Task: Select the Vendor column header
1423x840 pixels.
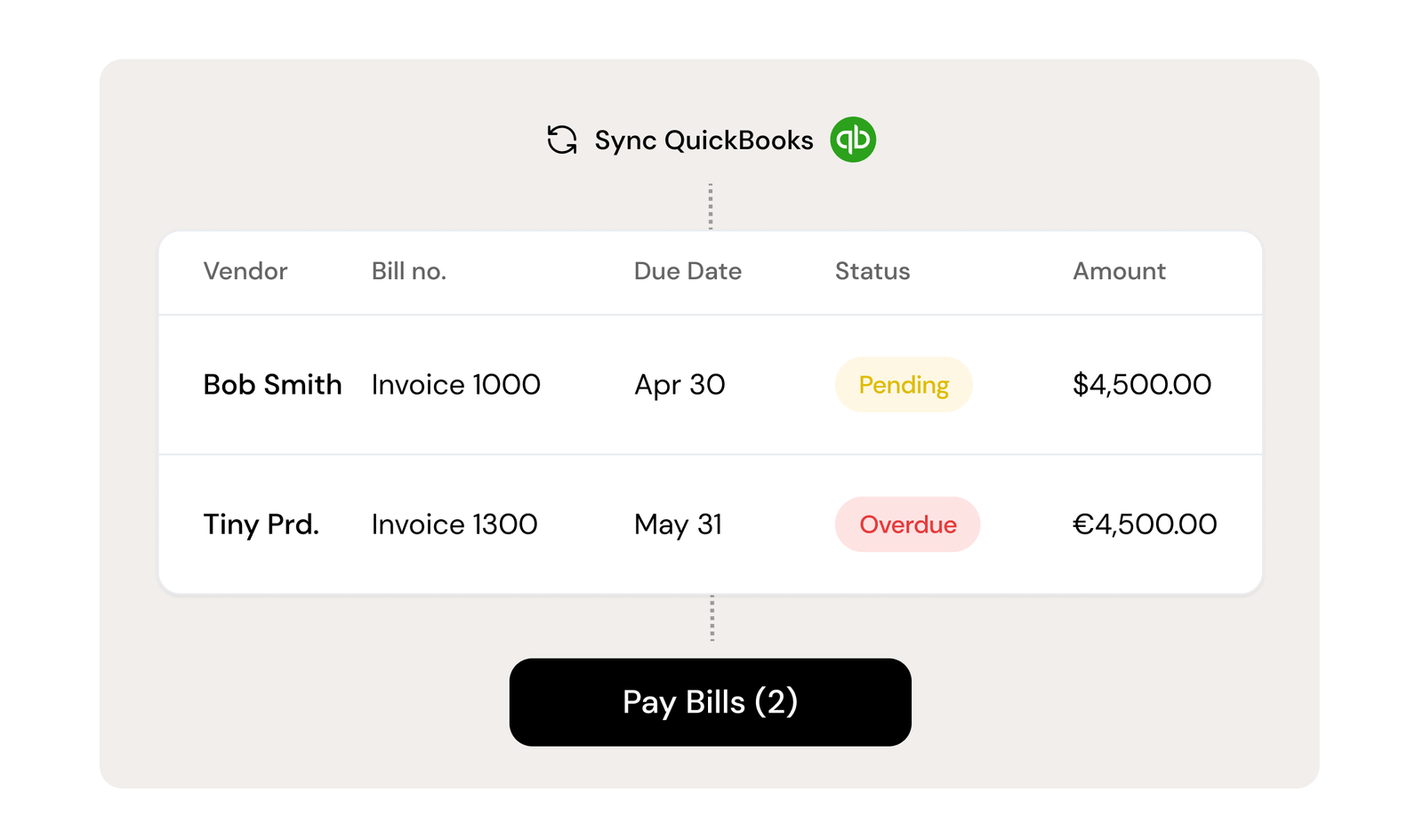Action: 245,271
